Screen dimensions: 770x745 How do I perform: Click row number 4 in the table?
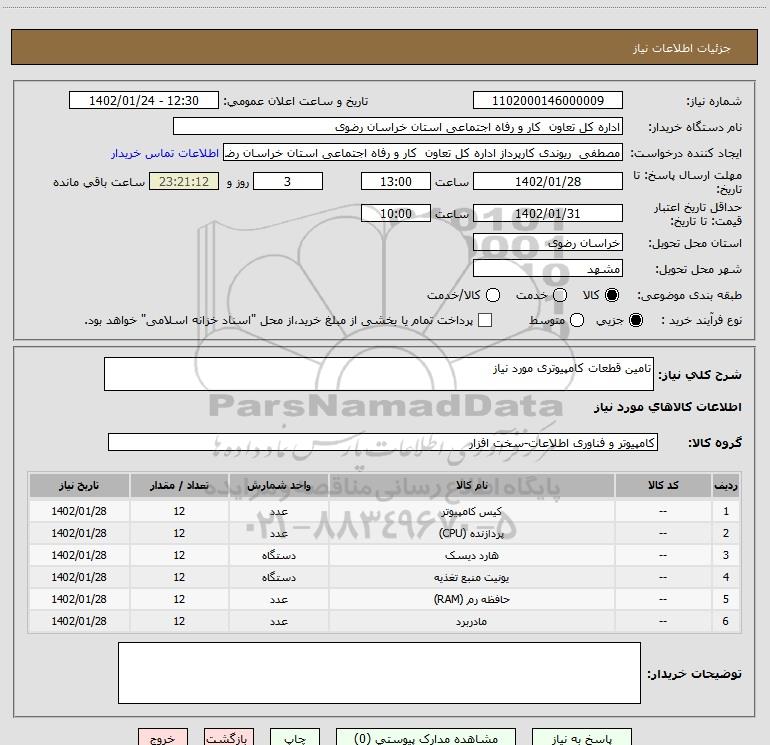(x=726, y=577)
